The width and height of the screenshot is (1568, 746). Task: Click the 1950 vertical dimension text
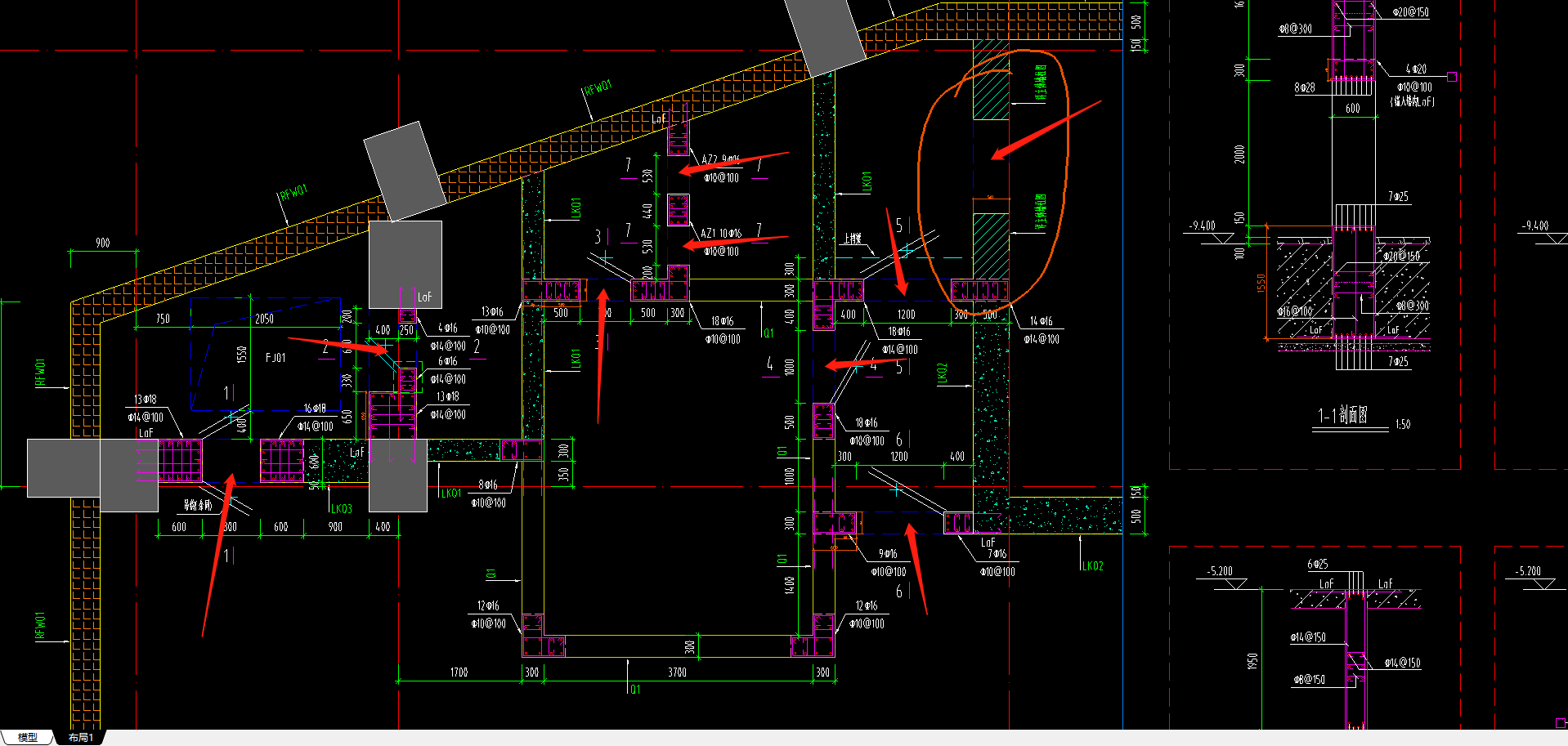pos(1252,661)
